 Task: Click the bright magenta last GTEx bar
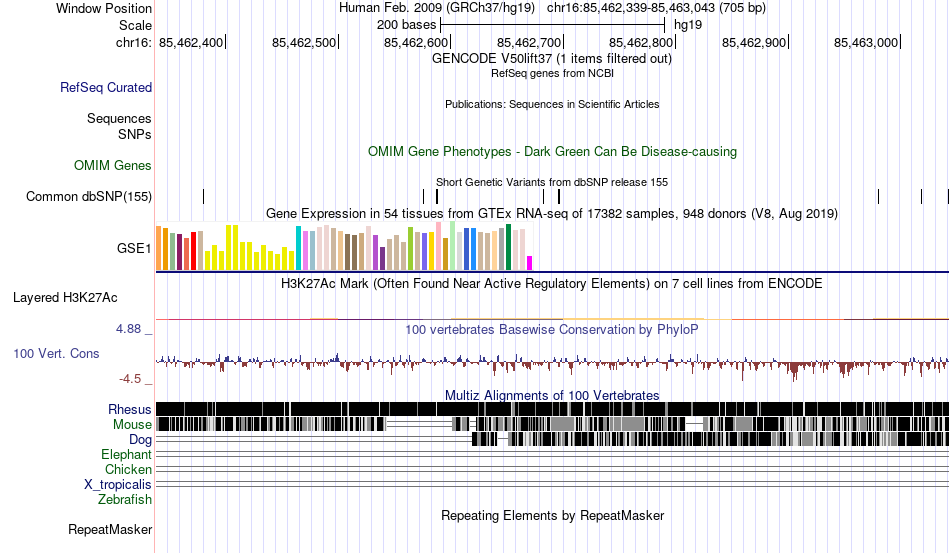tap(530, 263)
